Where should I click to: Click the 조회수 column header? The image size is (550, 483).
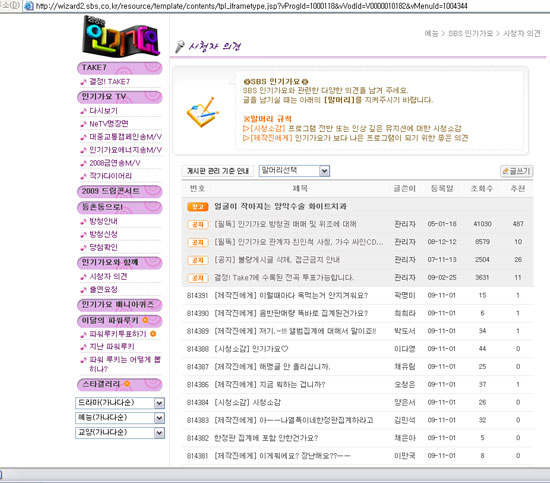(482, 189)
